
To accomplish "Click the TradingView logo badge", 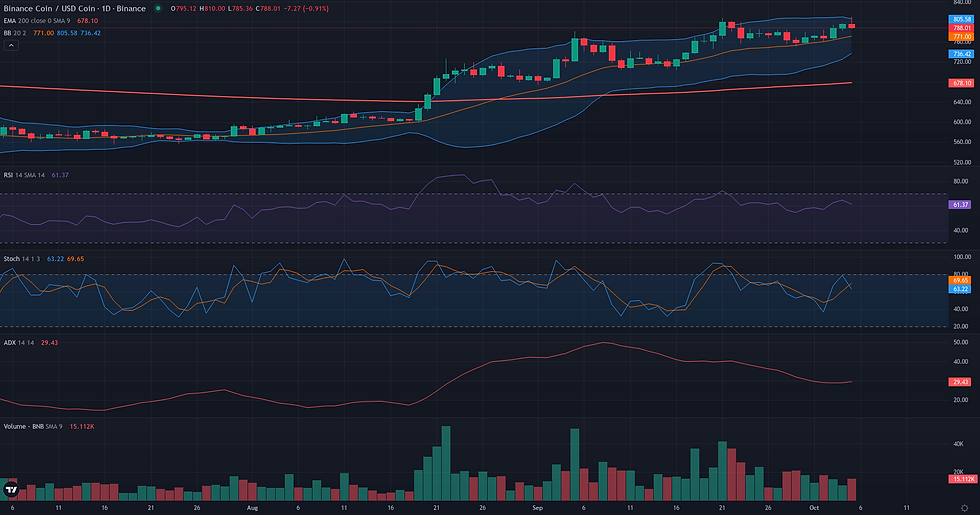I will point(11,489).
